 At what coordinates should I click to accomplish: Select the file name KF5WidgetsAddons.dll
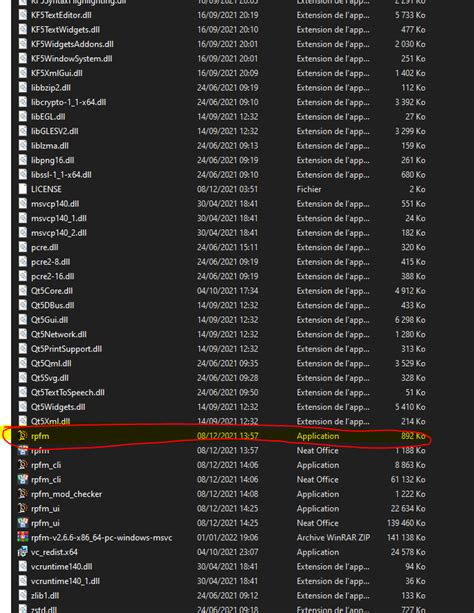(x=72, y=44)
